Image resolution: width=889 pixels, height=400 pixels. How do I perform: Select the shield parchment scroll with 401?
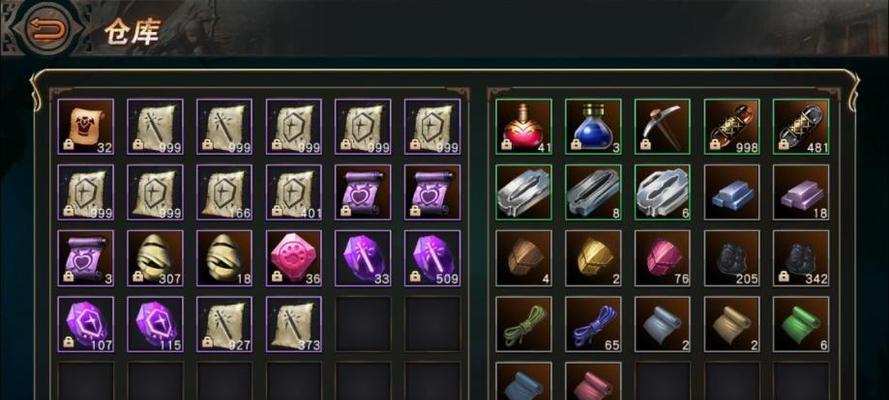294,192
